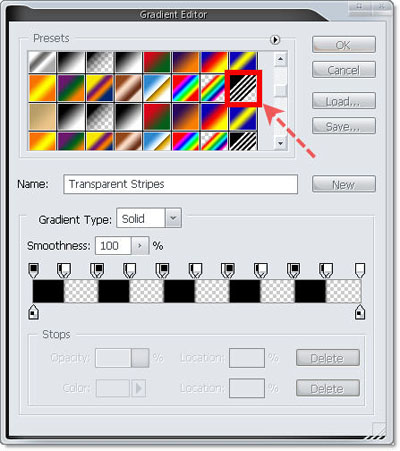Create a New gradient preset
Screen dimensions: 400x451
coord(344,184)
